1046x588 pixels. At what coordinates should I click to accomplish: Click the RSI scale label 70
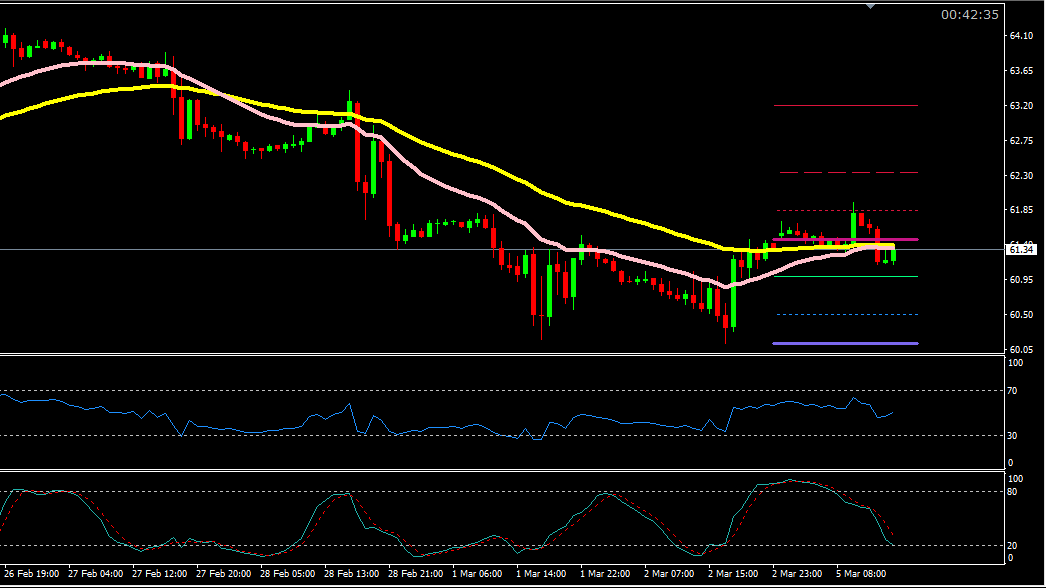tap(1013, 391)
